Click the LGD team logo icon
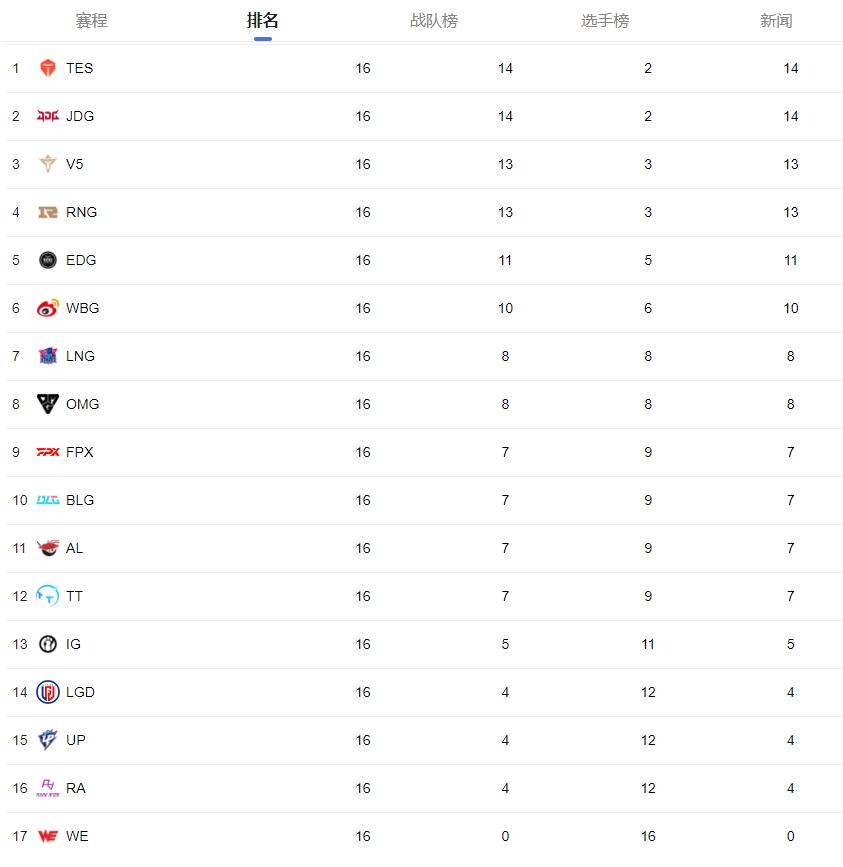This screenshot has width=843, height=867. pyautogui.click(x=48, y=692)
